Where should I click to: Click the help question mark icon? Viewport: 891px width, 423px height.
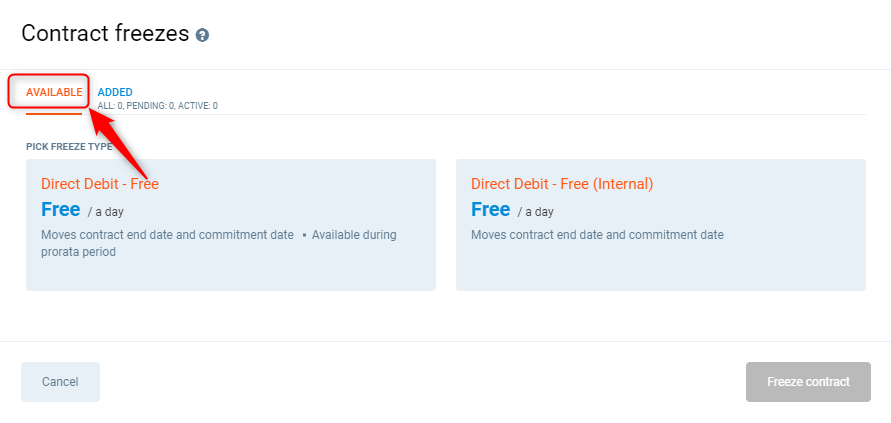(203, 35)
